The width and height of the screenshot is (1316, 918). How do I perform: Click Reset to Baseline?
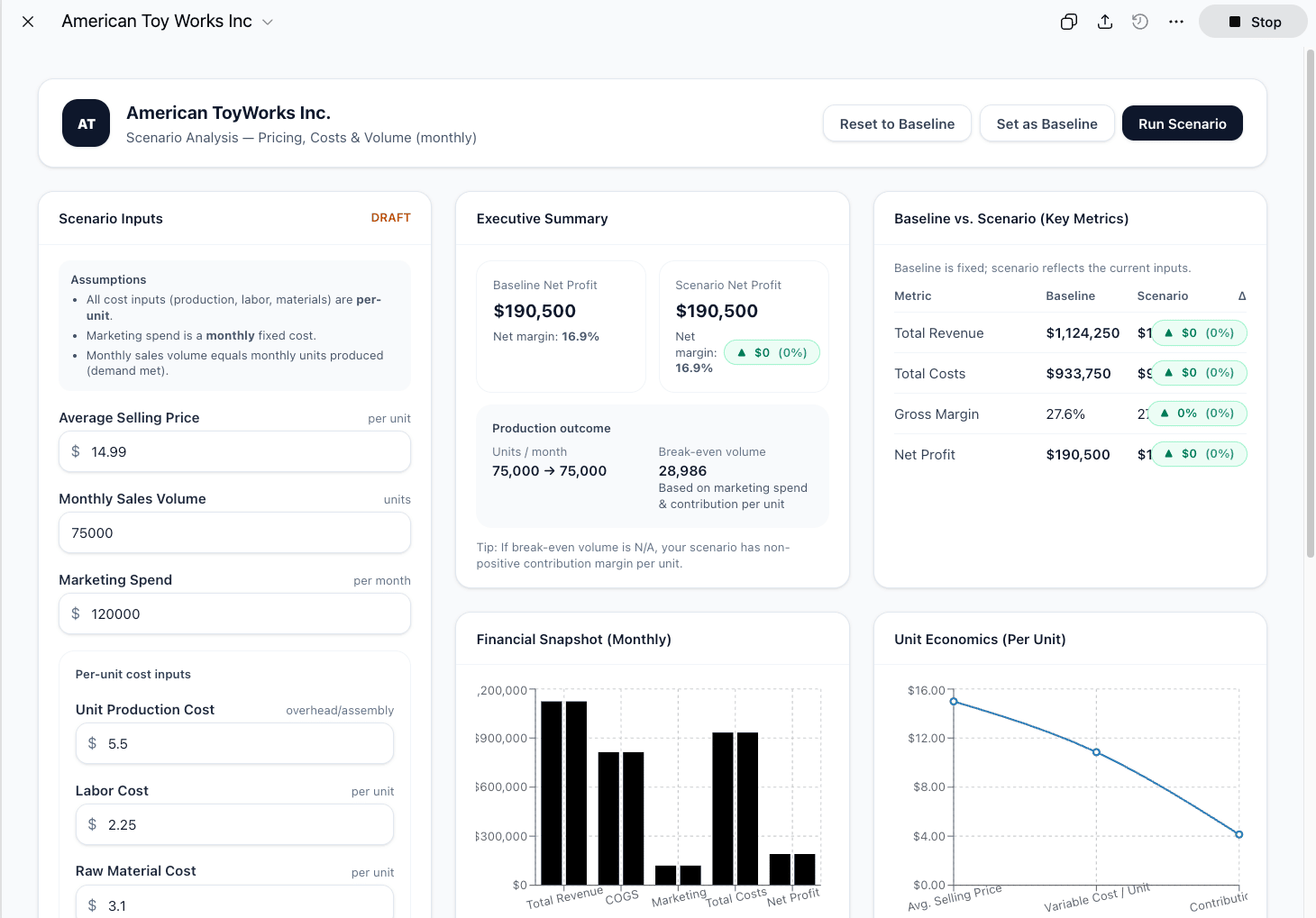(896, 124)
